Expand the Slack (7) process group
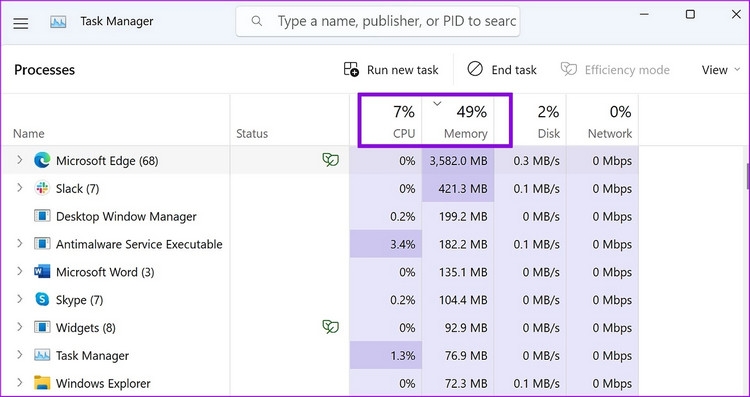This screenshot has height=397, width=750. pos(20,187)
